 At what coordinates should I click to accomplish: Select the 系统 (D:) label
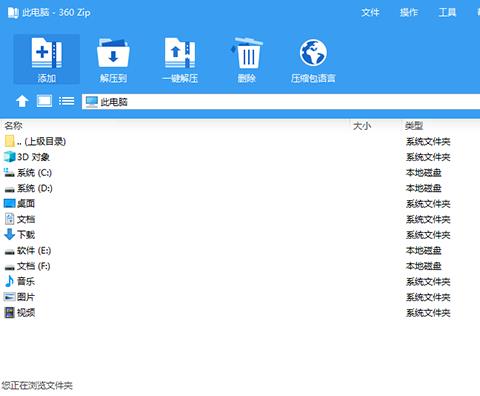coord(35,188)
